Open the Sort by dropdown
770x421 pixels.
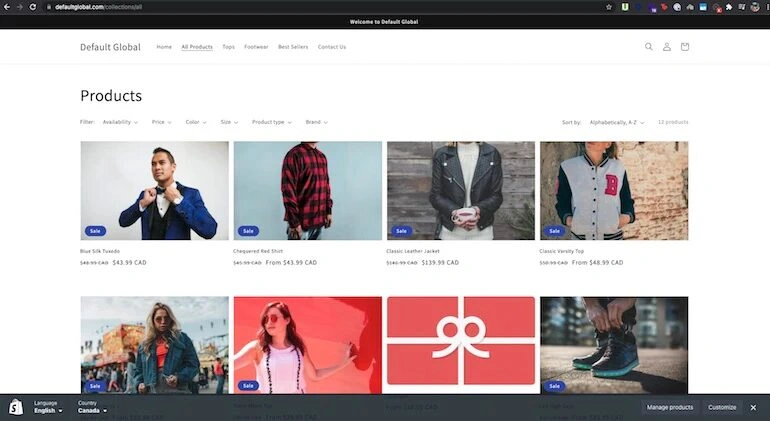click(x=616, y=122)
